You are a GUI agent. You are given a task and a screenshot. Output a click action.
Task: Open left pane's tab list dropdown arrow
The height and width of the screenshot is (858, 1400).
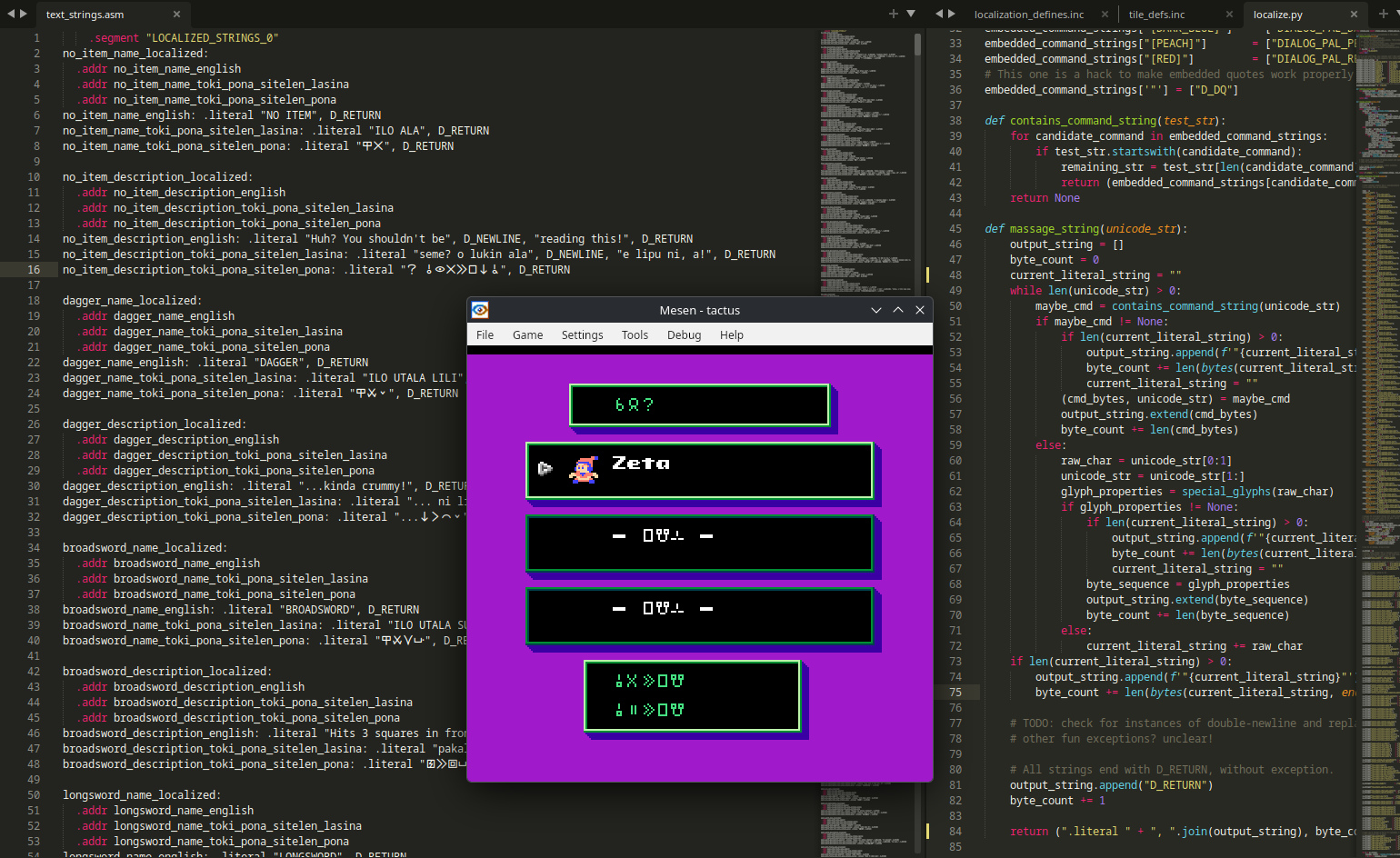(x=911, y=14)
